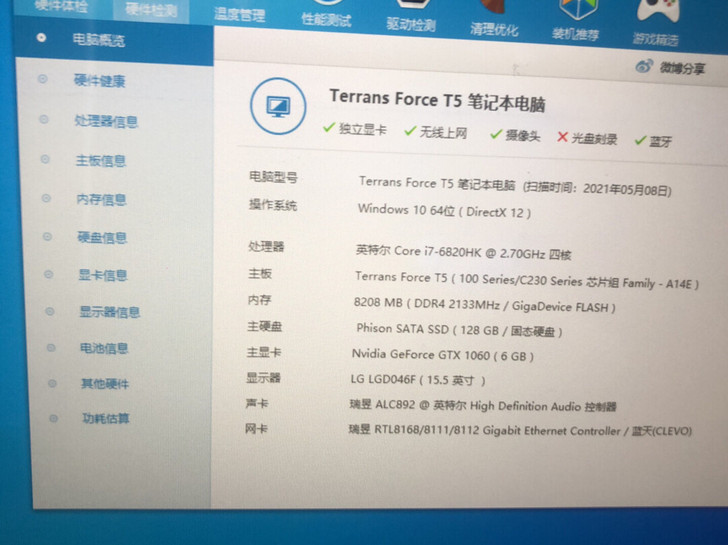
Task: Click green check mark beside 无线上网
Action: [x=410, y=131]
